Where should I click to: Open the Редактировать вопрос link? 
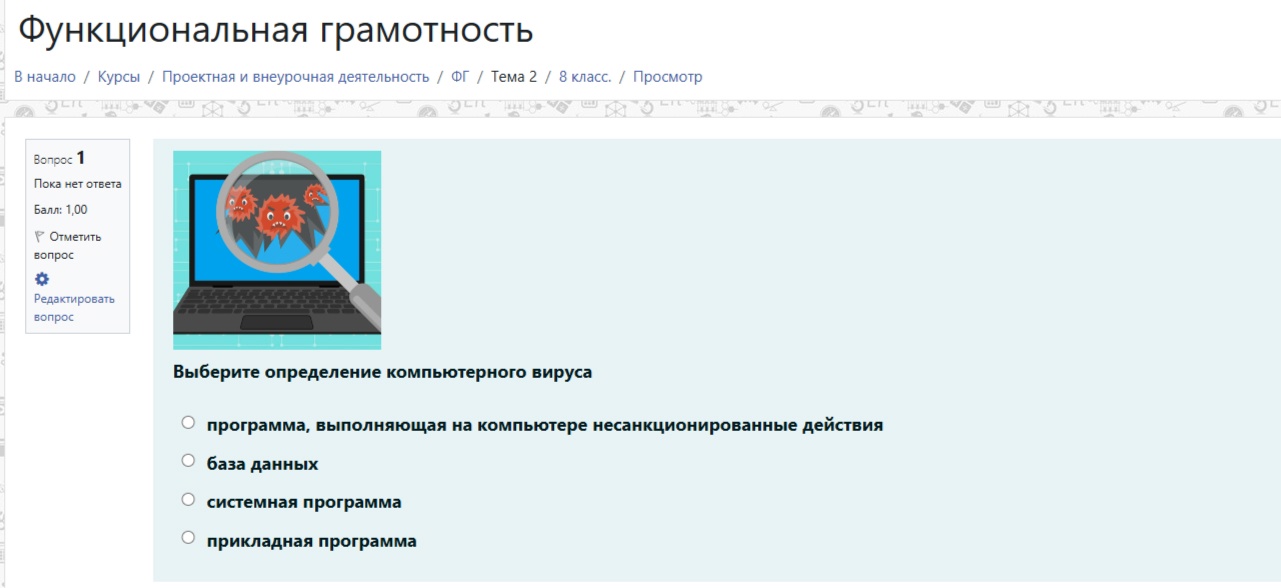74,308
